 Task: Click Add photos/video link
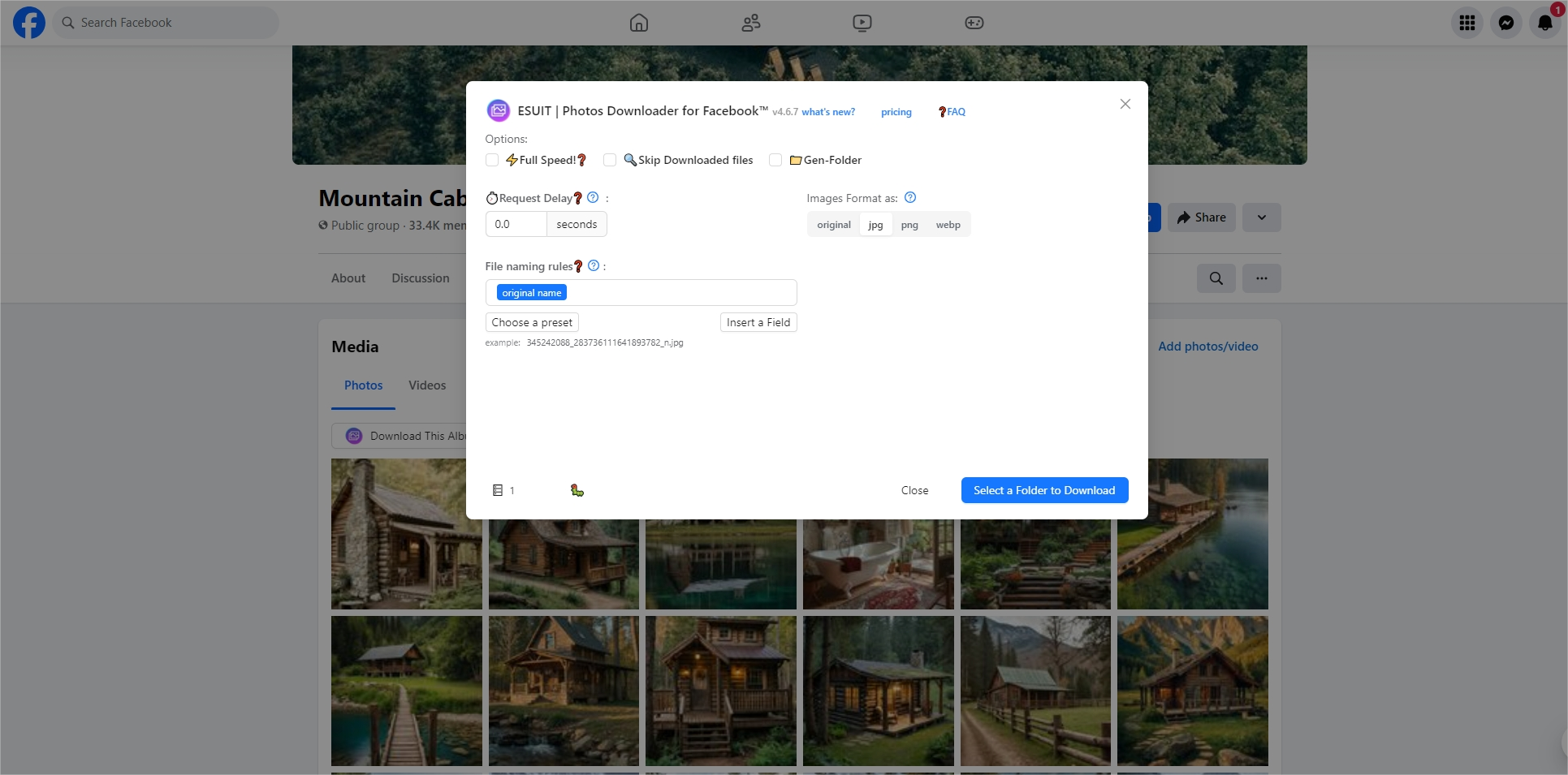(x=1207, y=347)
